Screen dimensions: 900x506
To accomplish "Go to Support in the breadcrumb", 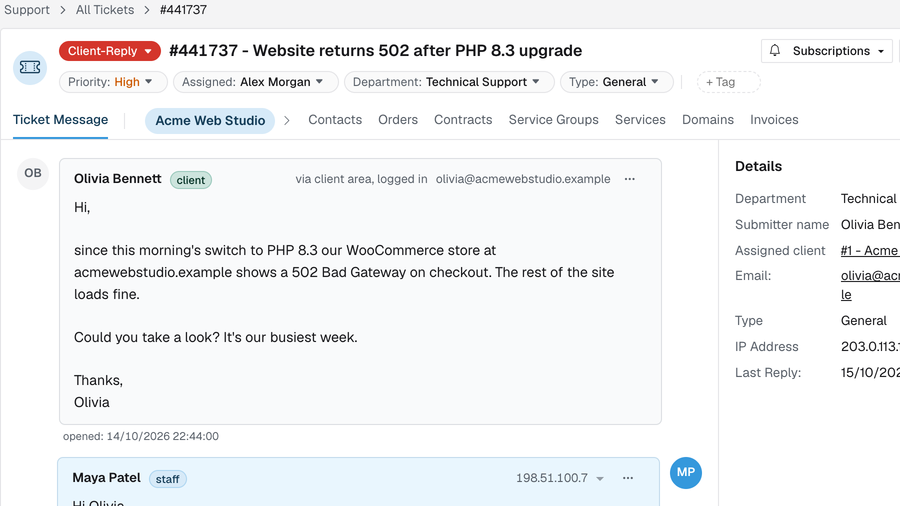I will (27, 10).
